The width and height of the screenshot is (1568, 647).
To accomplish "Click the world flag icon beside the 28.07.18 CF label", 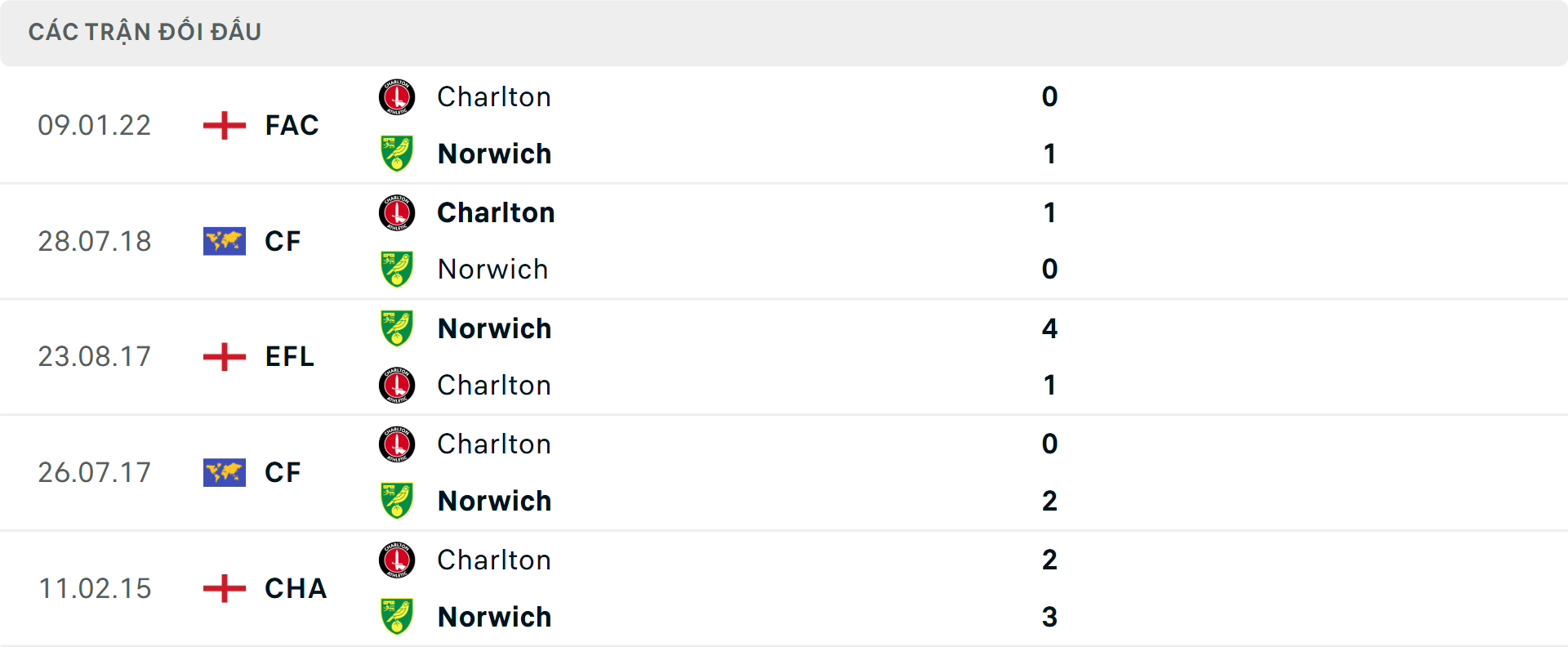I will point(223,241).
